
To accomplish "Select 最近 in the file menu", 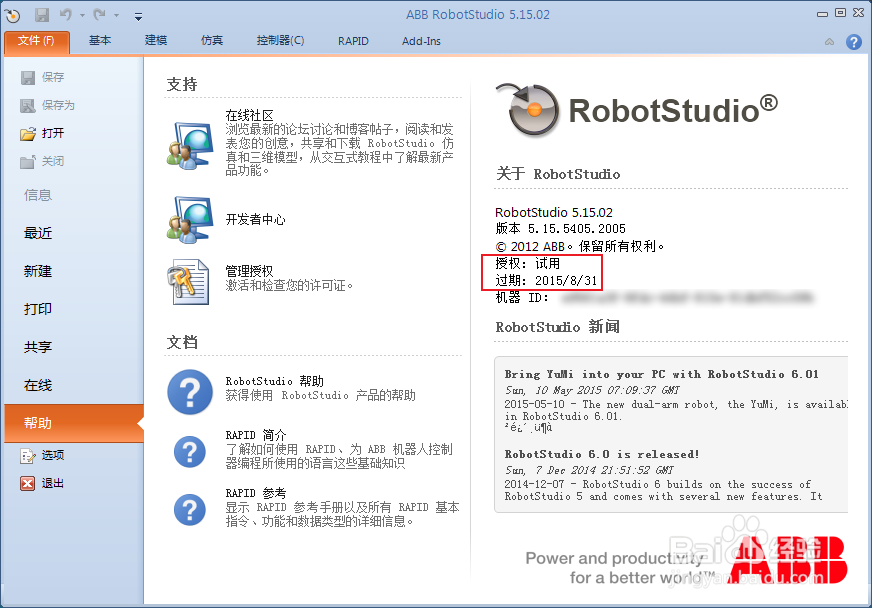I will coord(38,233).
